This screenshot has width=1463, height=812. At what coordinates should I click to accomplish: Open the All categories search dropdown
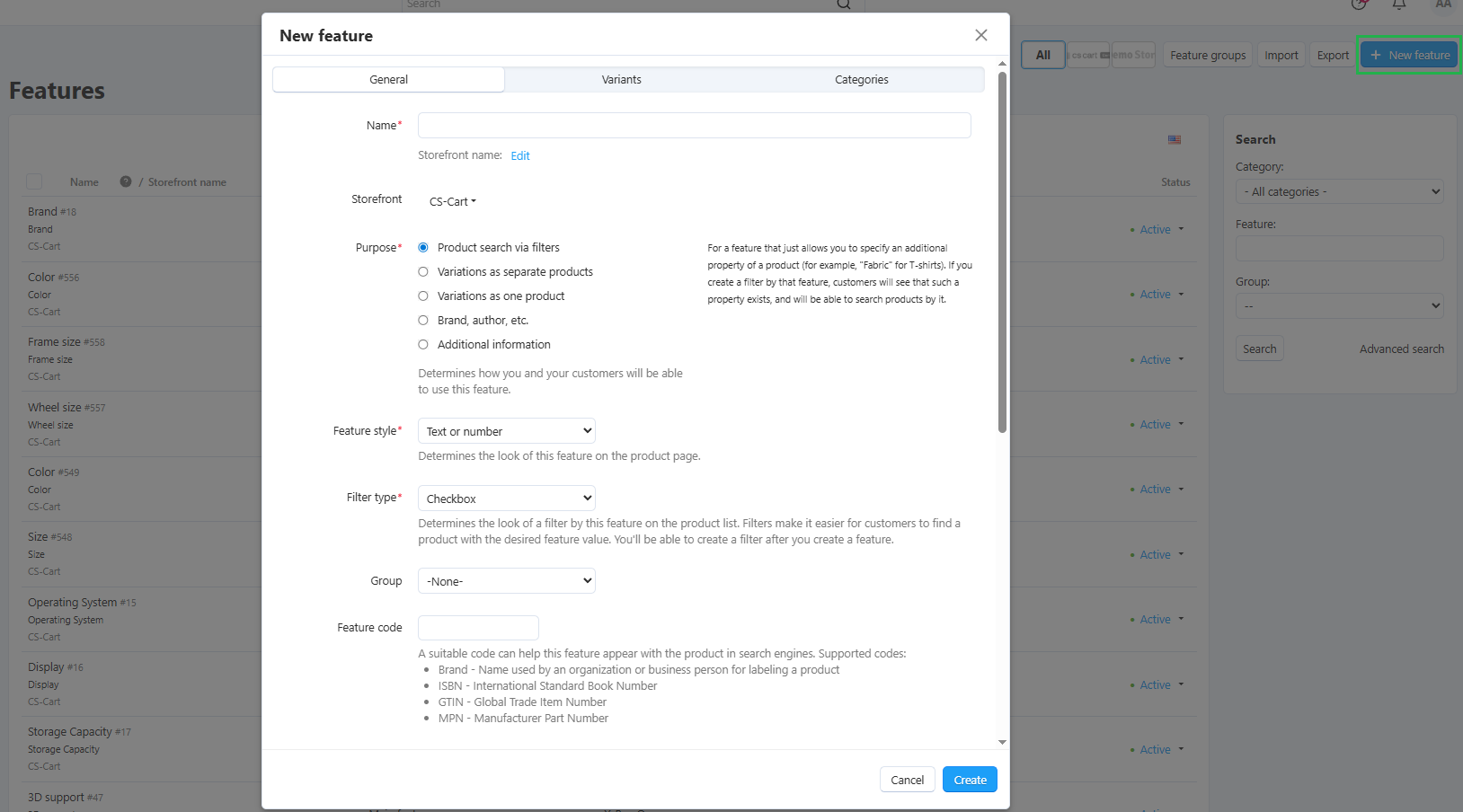[x=1340, y=191]
